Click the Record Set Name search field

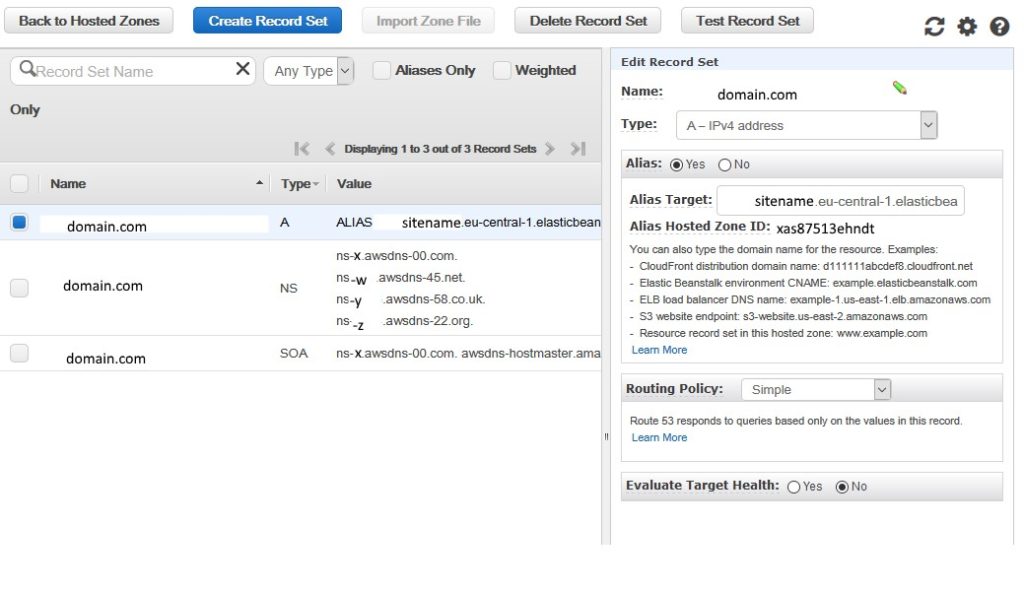(x=130, y=70)
